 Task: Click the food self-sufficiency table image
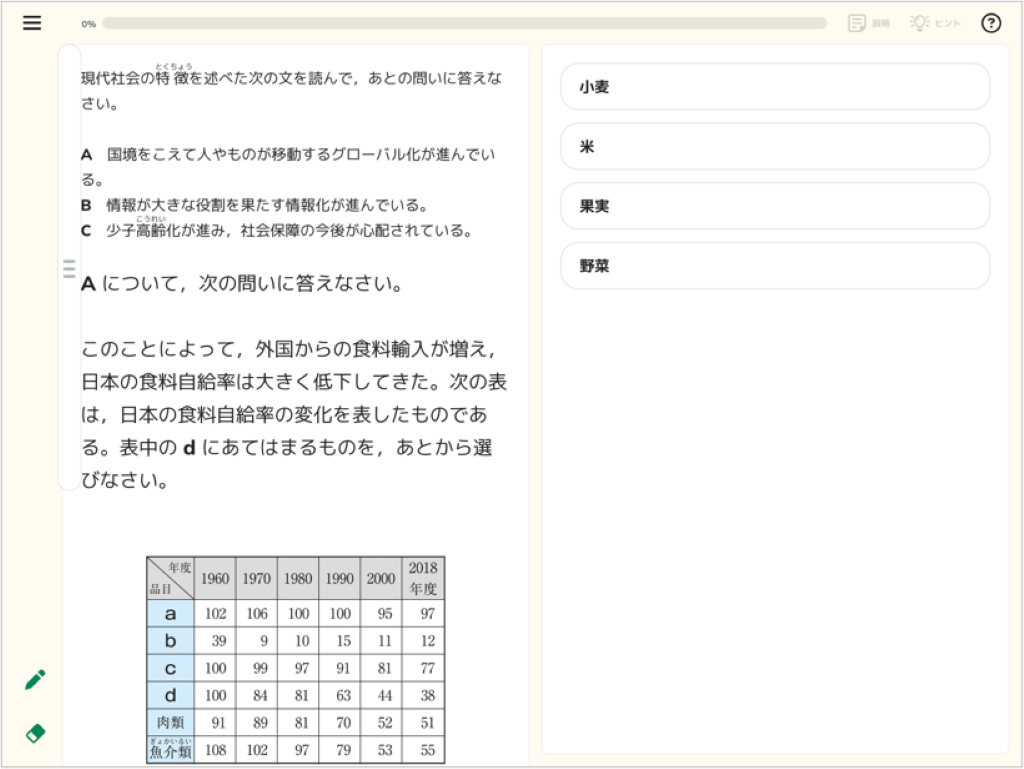(x=296, y=660)
